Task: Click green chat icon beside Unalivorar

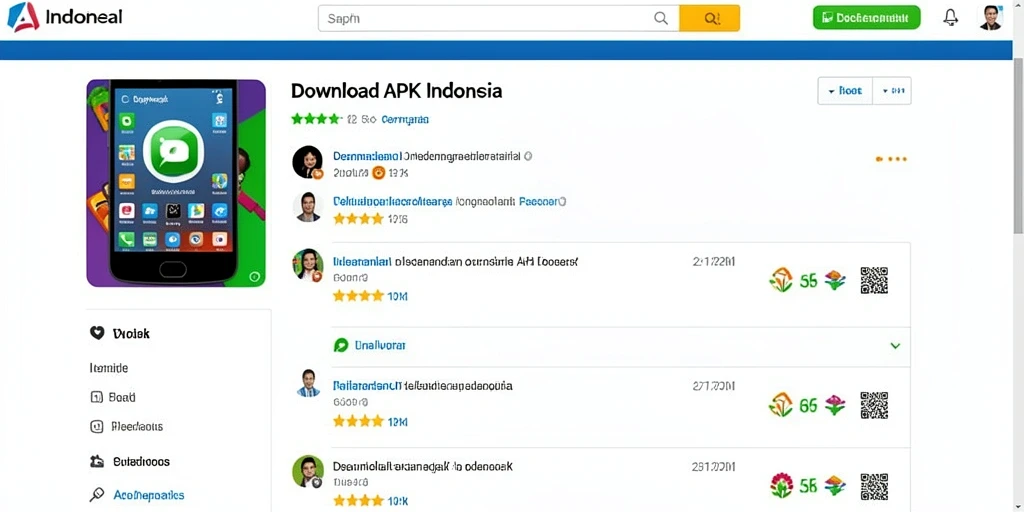Action: click(341, 345)
